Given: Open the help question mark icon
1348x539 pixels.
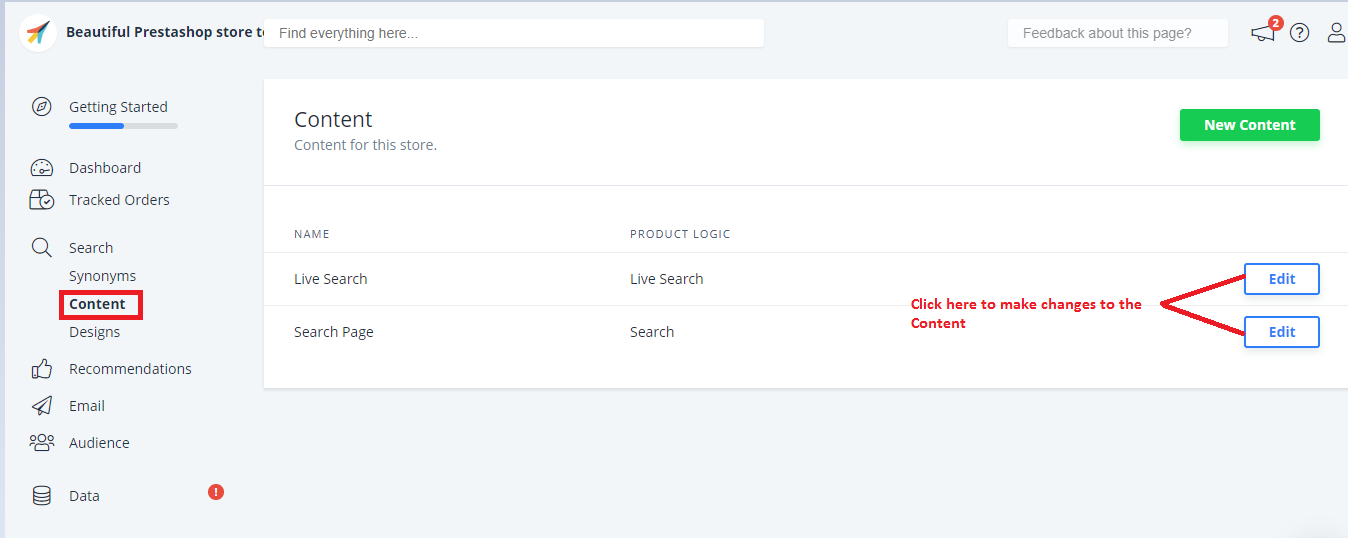Looking at the screenshot, I should tap(1299, 33).
